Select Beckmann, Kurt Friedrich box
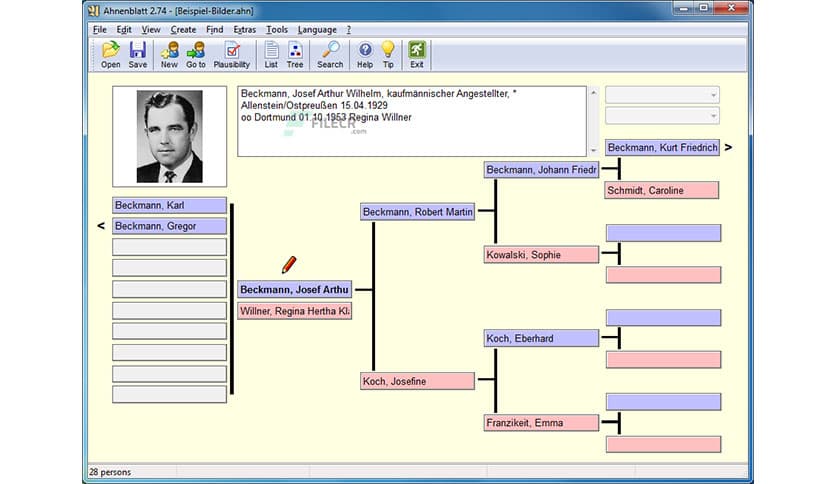Image resolution: width=836 pixels, height=484 pixels. click(662, 147)
